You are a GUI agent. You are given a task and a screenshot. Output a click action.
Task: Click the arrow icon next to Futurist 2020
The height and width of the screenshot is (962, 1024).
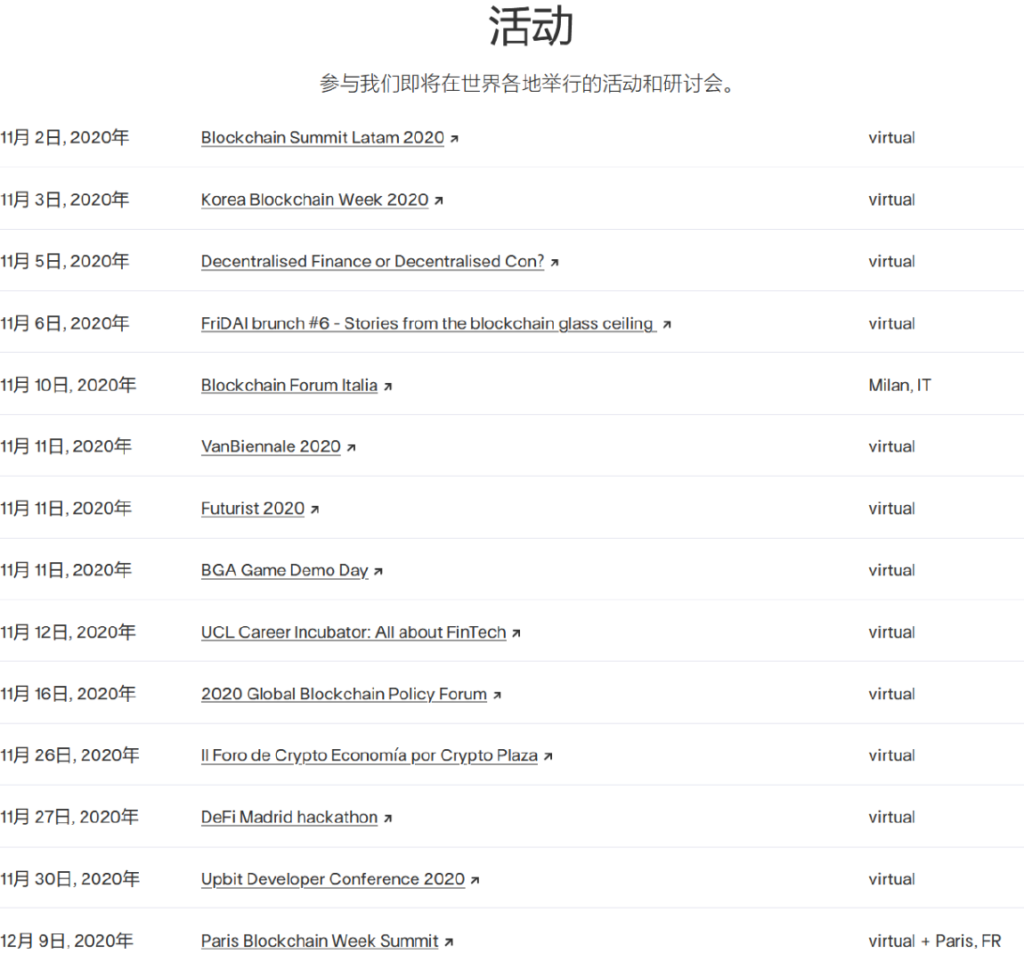point(315,509)
